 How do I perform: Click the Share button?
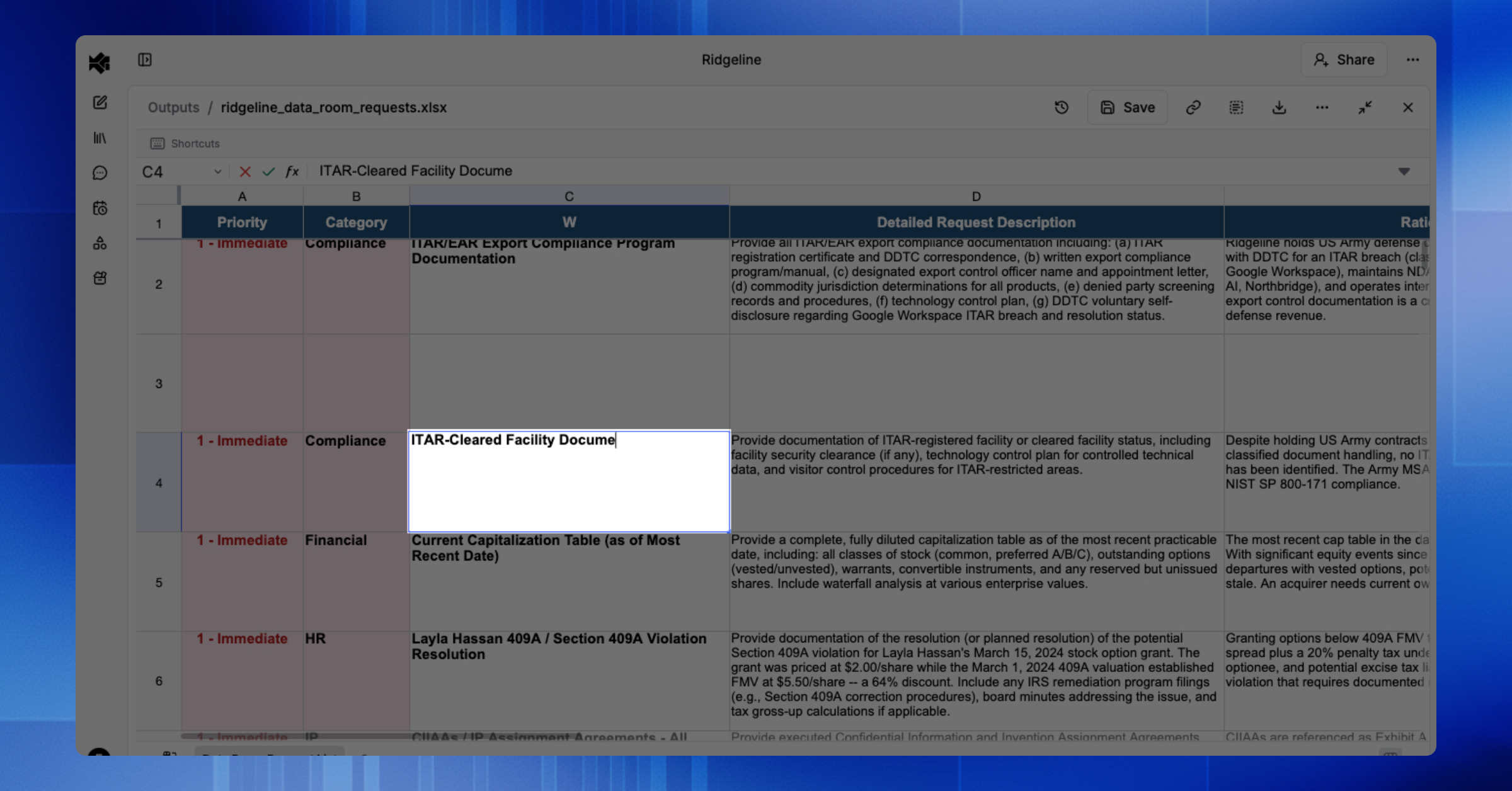[1344, 60]
